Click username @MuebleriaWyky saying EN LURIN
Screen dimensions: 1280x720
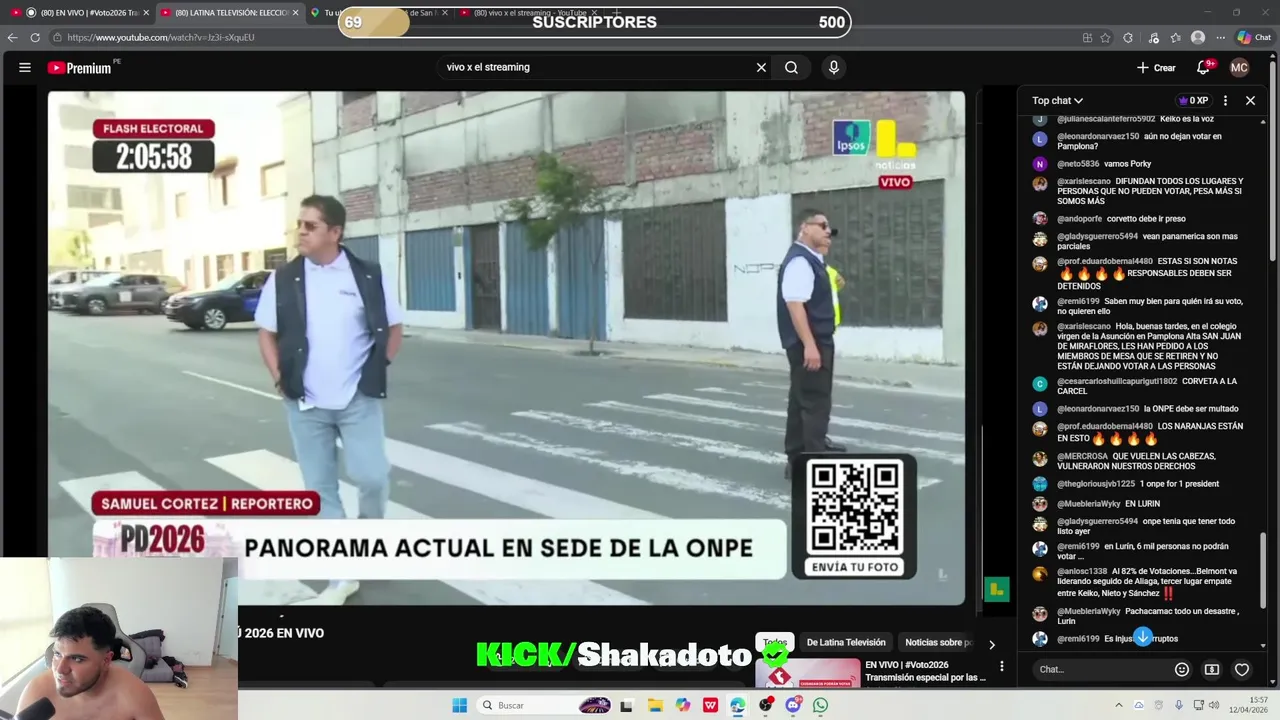[x=1088, y=504]
